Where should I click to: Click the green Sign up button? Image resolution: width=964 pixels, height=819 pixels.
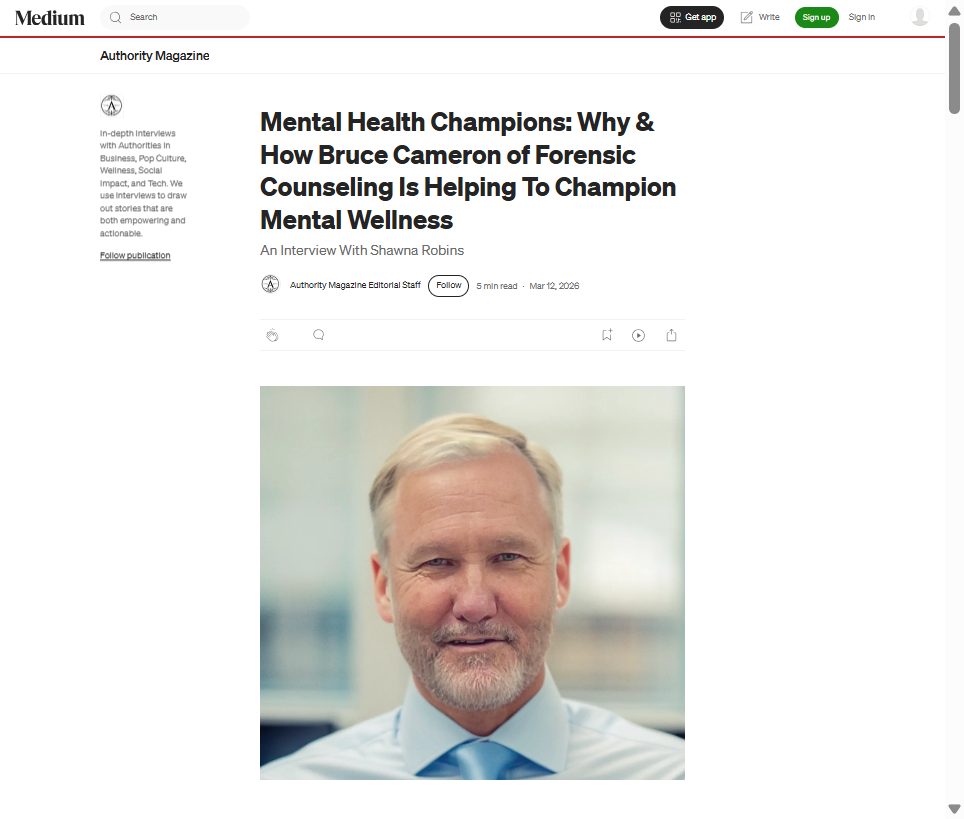coord(816,17)
